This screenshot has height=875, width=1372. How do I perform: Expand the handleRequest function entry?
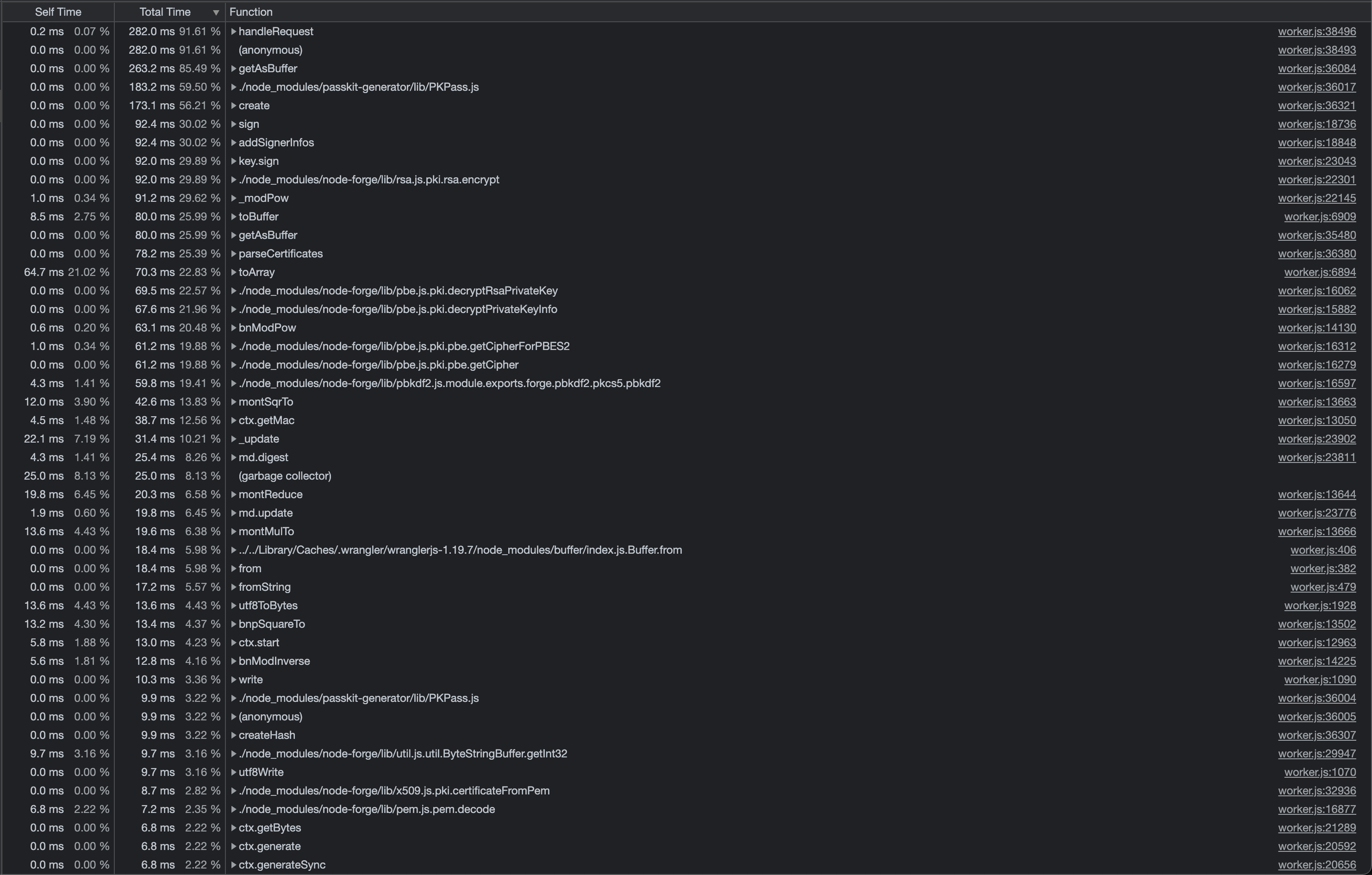[233, 31]
